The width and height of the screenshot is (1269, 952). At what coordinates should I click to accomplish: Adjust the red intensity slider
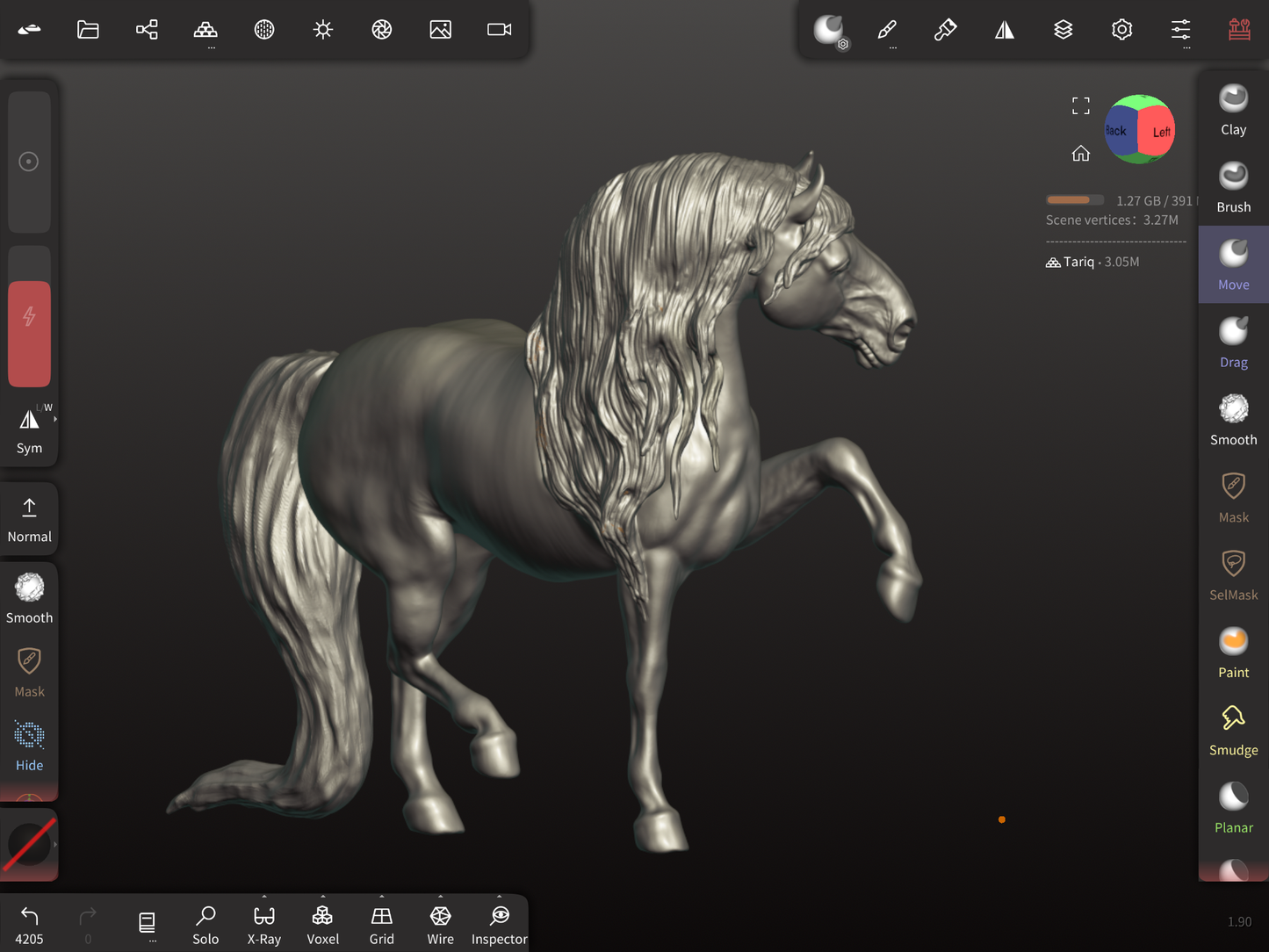click(x=29, y=333)
